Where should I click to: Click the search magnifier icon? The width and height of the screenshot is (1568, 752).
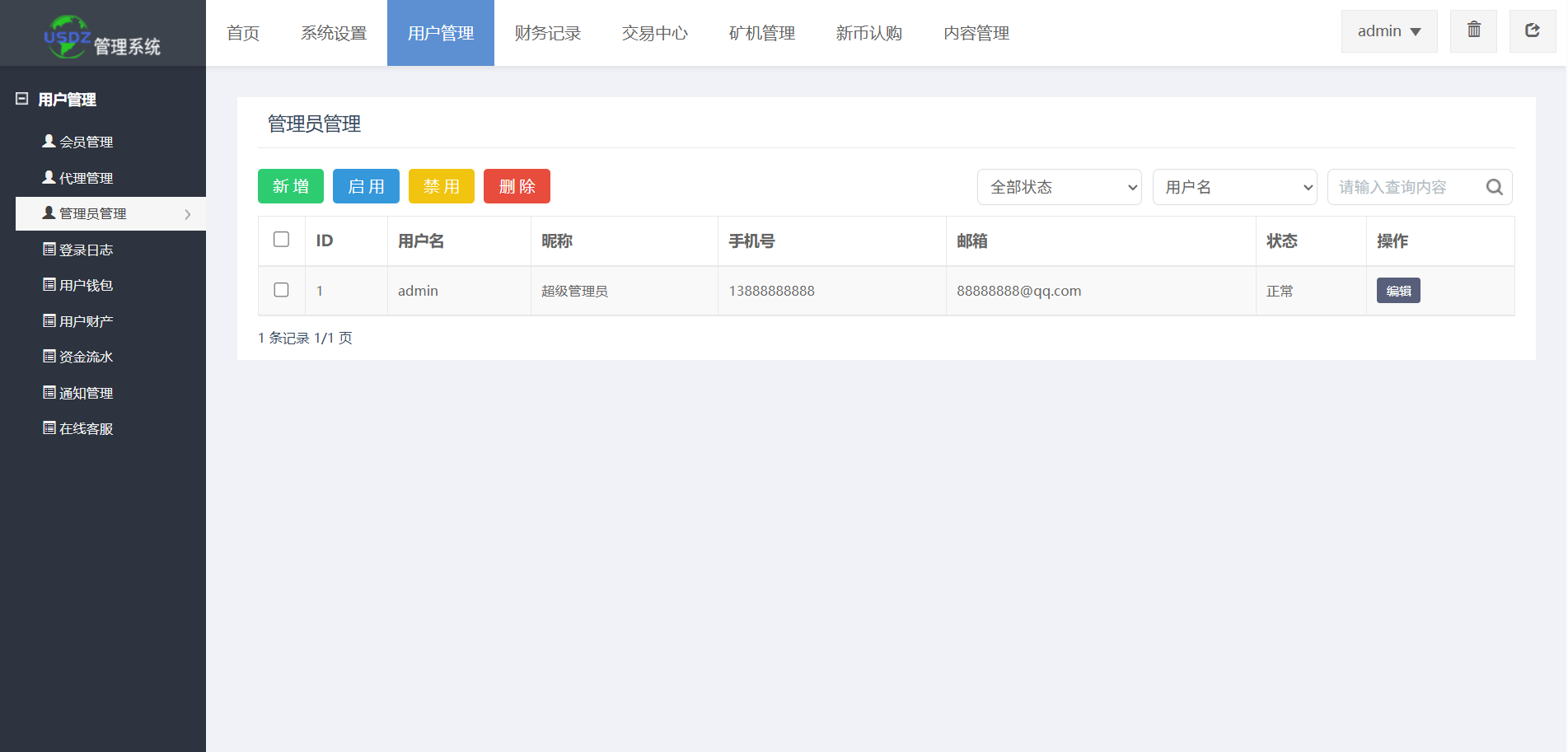[x=1494, y=187]
